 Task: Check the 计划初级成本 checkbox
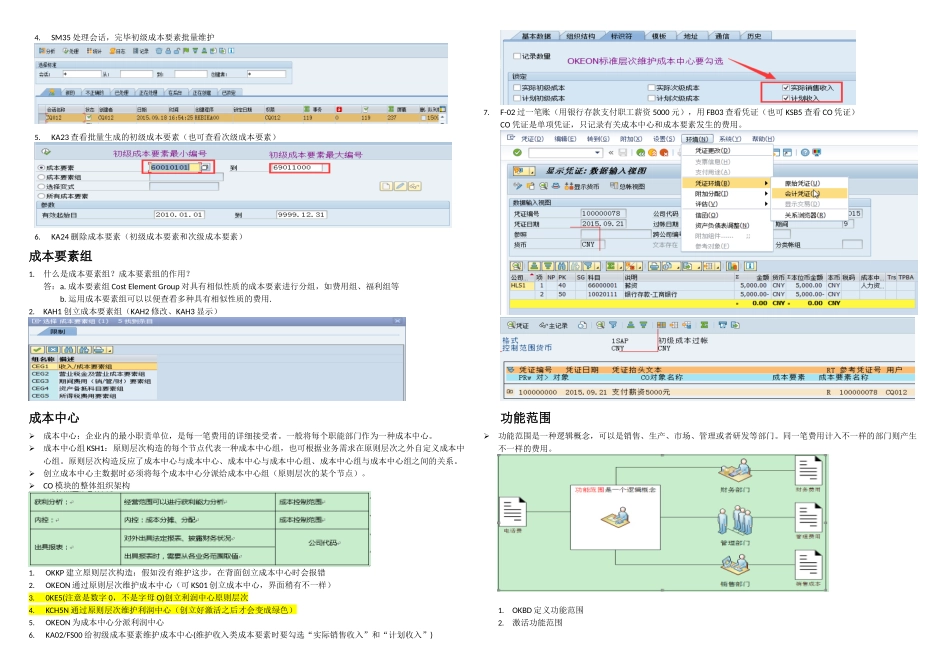tap(517, 98)
